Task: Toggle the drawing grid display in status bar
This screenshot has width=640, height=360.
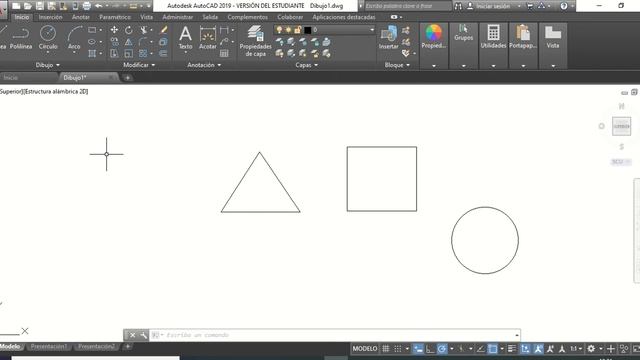Action: (x=386, y=349)
